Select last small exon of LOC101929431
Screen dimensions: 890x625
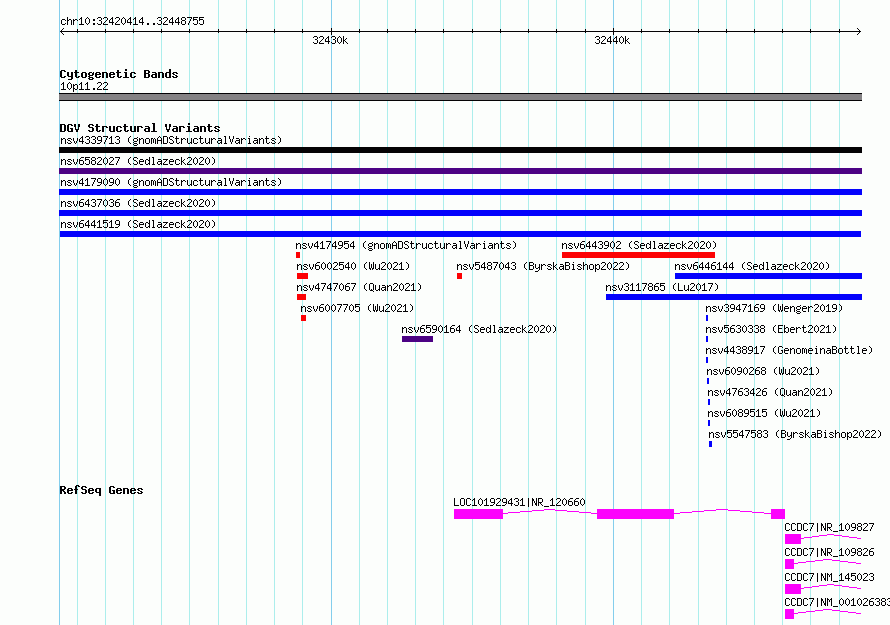tap(778, 514)
